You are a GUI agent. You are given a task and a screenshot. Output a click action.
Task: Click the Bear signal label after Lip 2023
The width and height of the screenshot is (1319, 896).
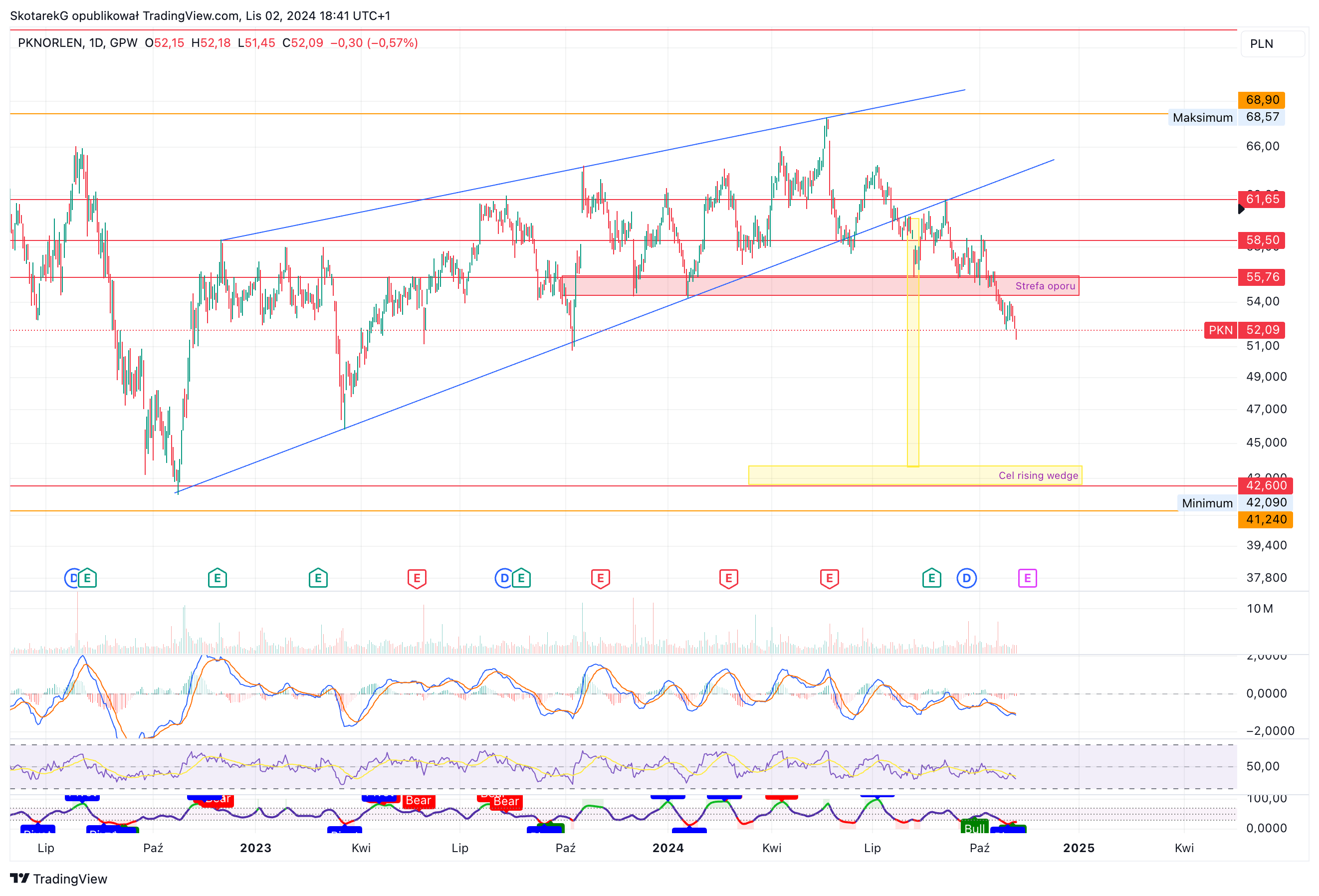pos(506,801)
